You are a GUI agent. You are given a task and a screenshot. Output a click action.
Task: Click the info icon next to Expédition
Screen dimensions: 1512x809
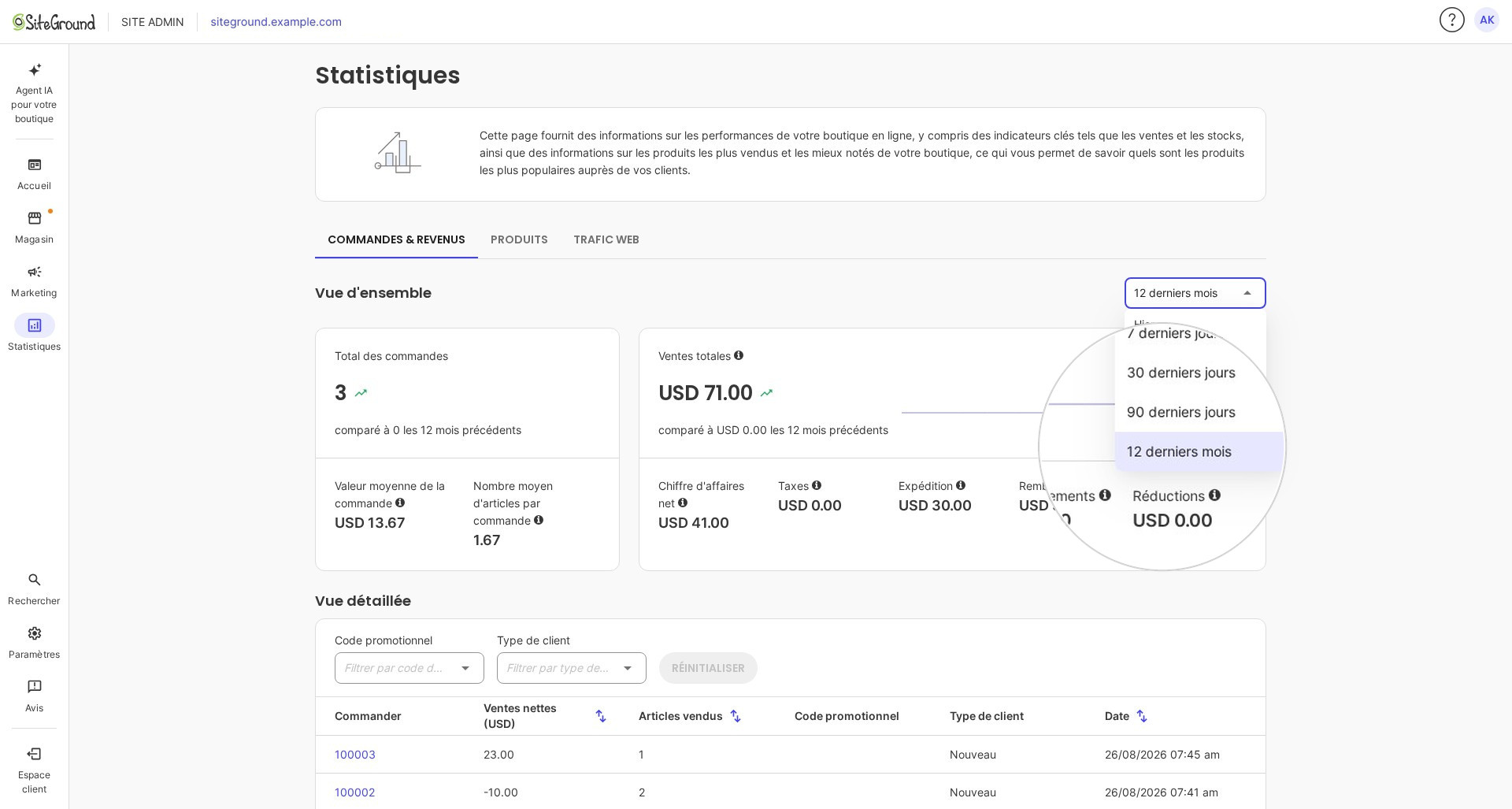tap(961, 485)
